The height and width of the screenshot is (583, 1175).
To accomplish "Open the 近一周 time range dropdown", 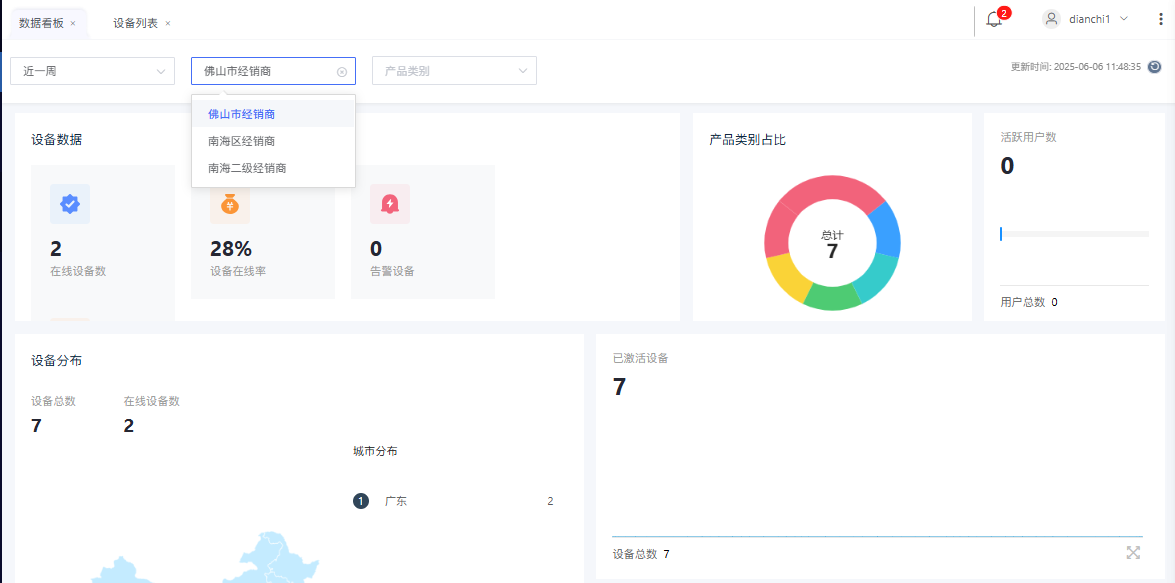I will 92,71.
